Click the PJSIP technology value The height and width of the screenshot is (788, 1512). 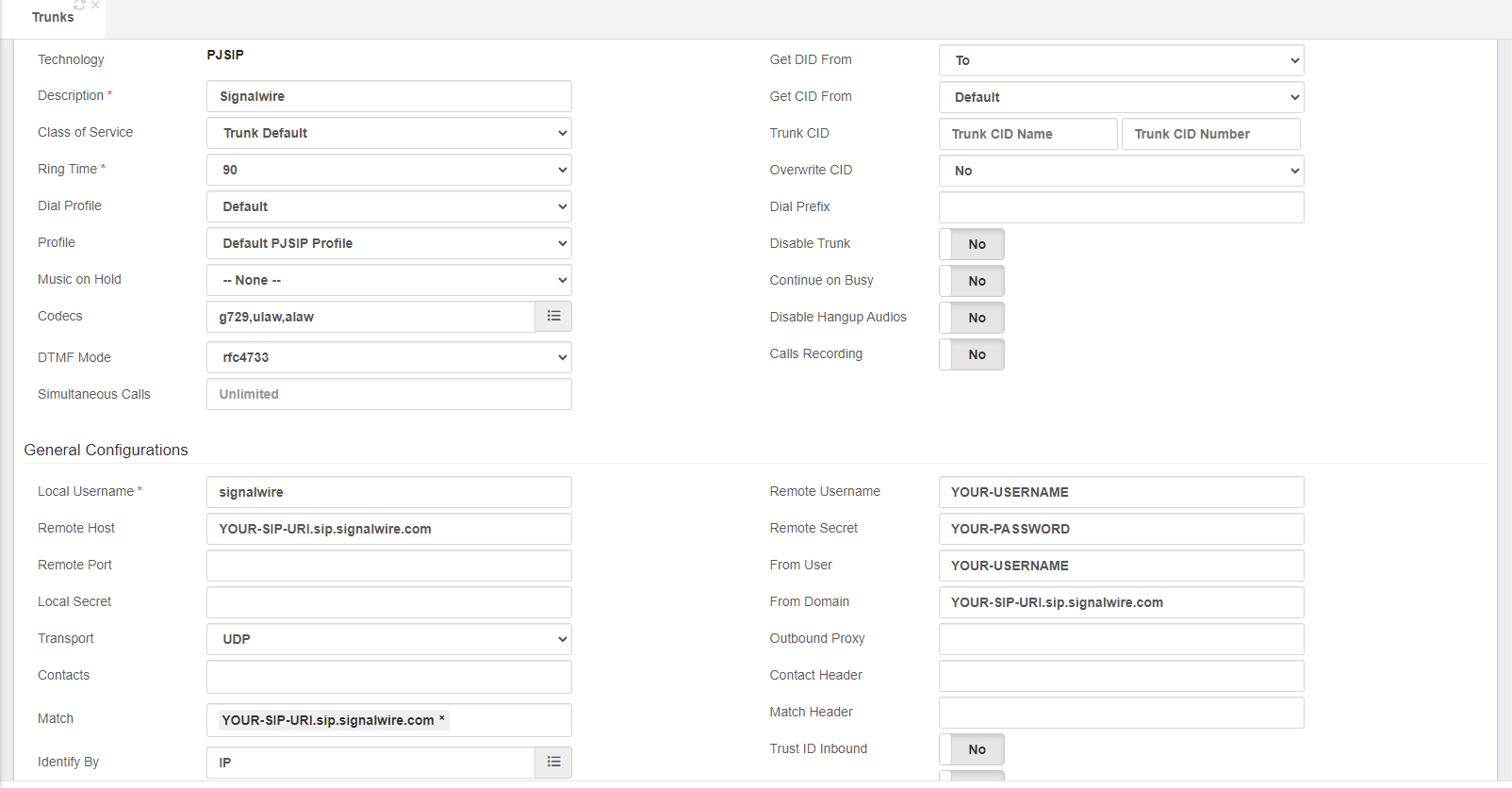pos(225,55)
